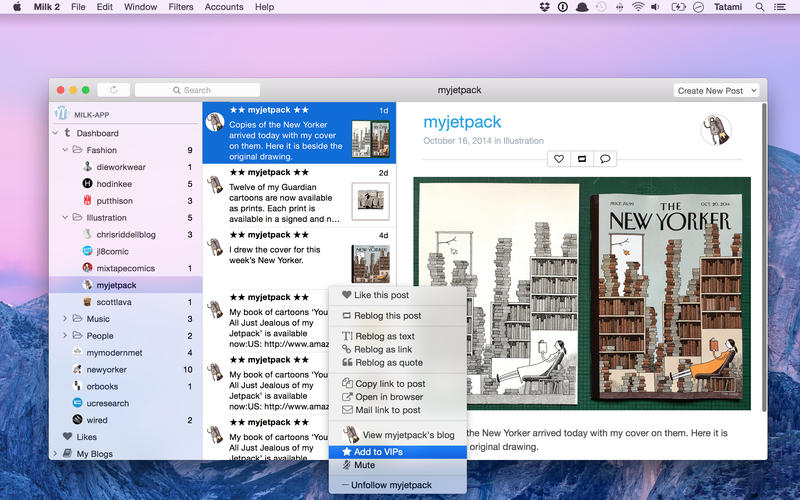The image size is (800, 500).
Task: Open the Create New Post dropdown
Action: pyautogui.click(x=716, y=90)
